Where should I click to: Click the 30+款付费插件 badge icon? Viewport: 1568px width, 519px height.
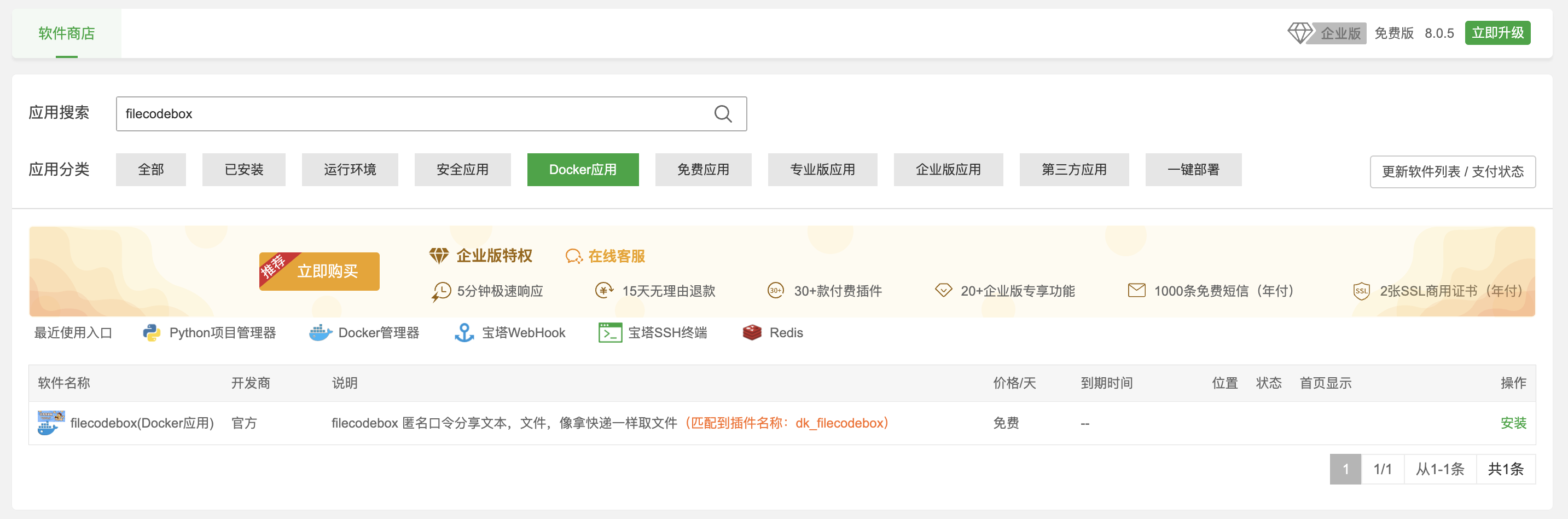pyautogui.click(x=775, y=291)
